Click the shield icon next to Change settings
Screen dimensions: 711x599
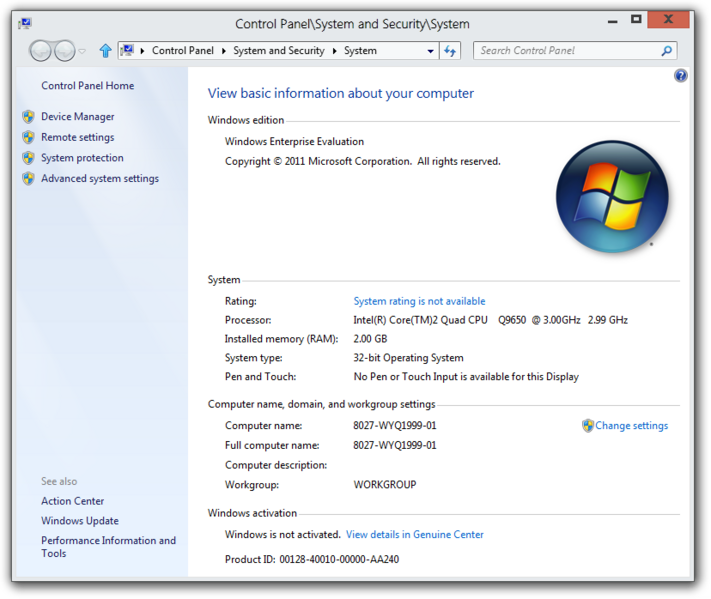coord(588,426)
